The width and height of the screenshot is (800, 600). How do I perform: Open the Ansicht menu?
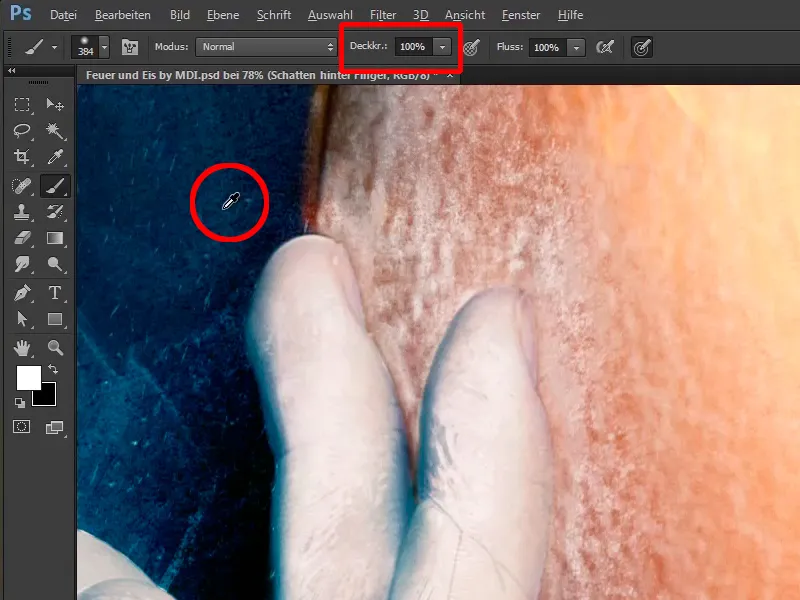465,15
